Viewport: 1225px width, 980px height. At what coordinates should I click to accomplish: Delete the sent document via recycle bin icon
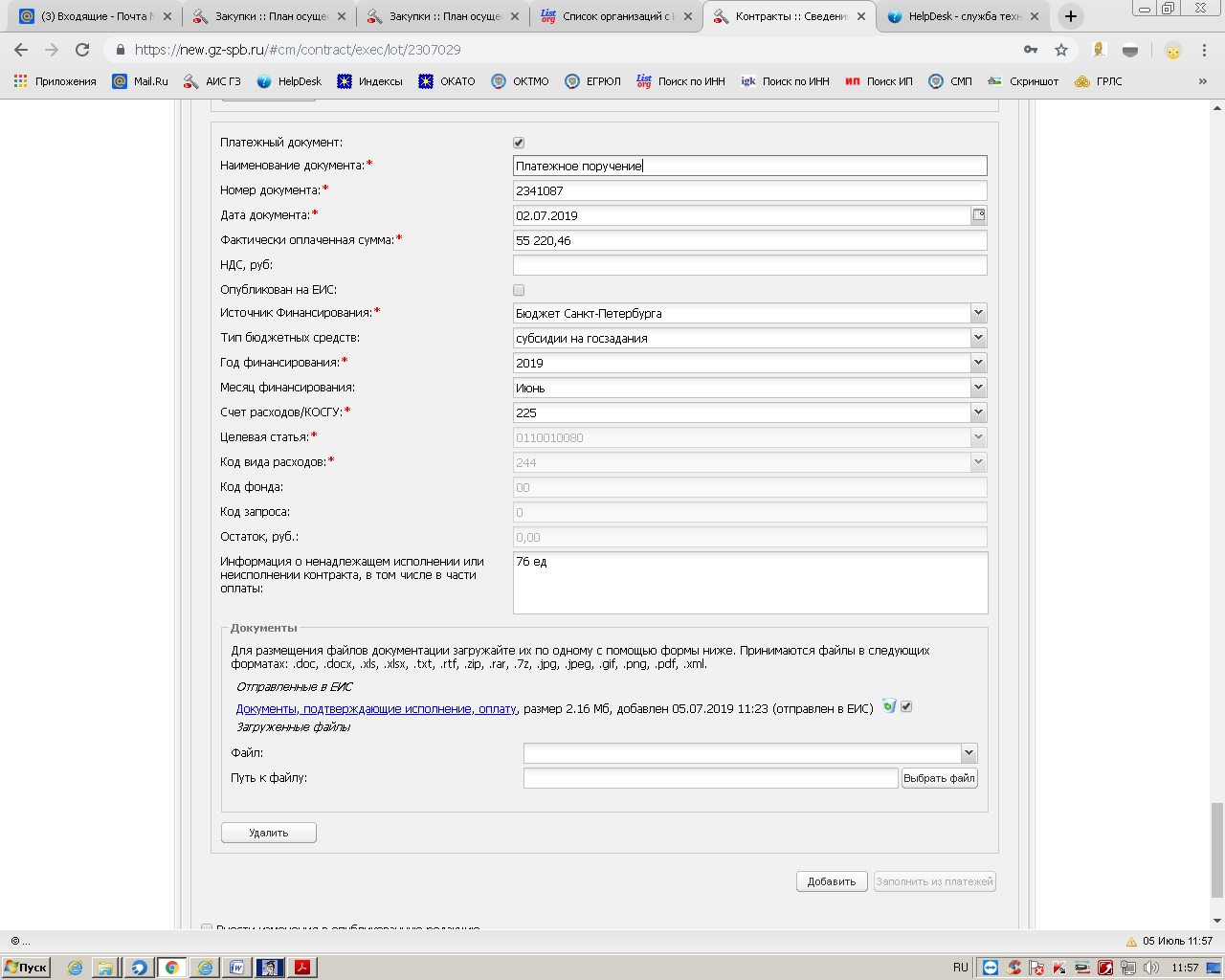(x=889, y=707)
